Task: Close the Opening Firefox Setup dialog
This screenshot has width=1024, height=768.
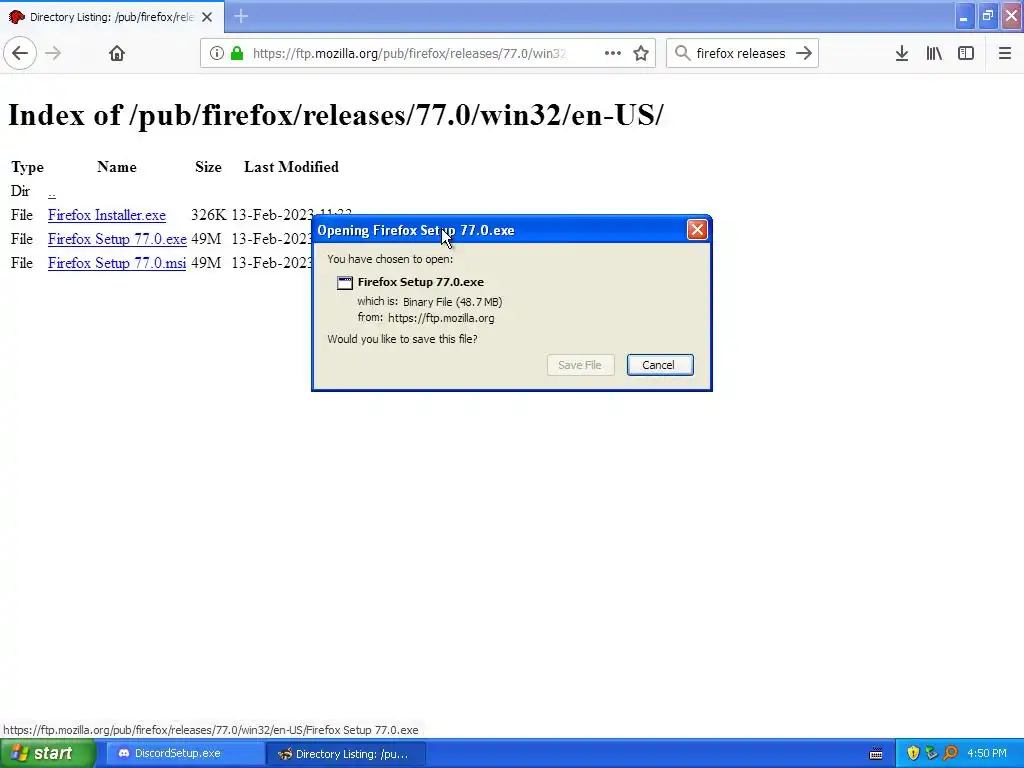Action: [697, 229]
